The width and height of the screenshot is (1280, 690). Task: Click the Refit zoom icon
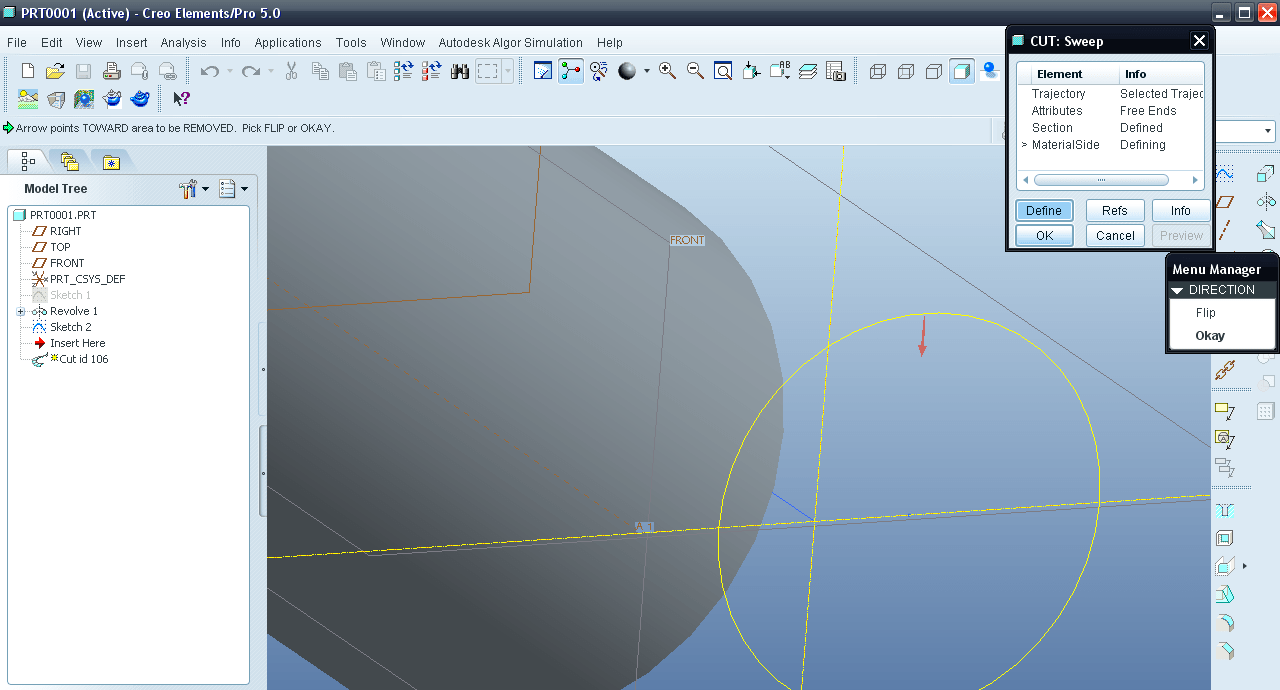(x=723, y=71)
